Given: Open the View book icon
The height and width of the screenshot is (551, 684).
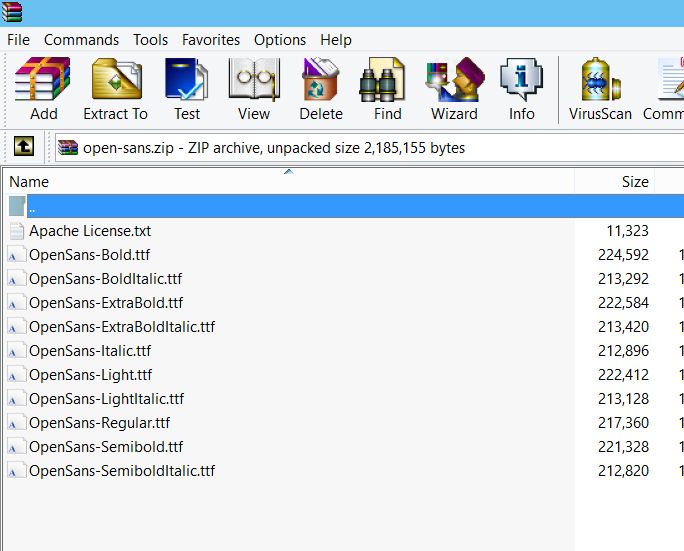Looking at the screenshot, I should coord(254,79).
